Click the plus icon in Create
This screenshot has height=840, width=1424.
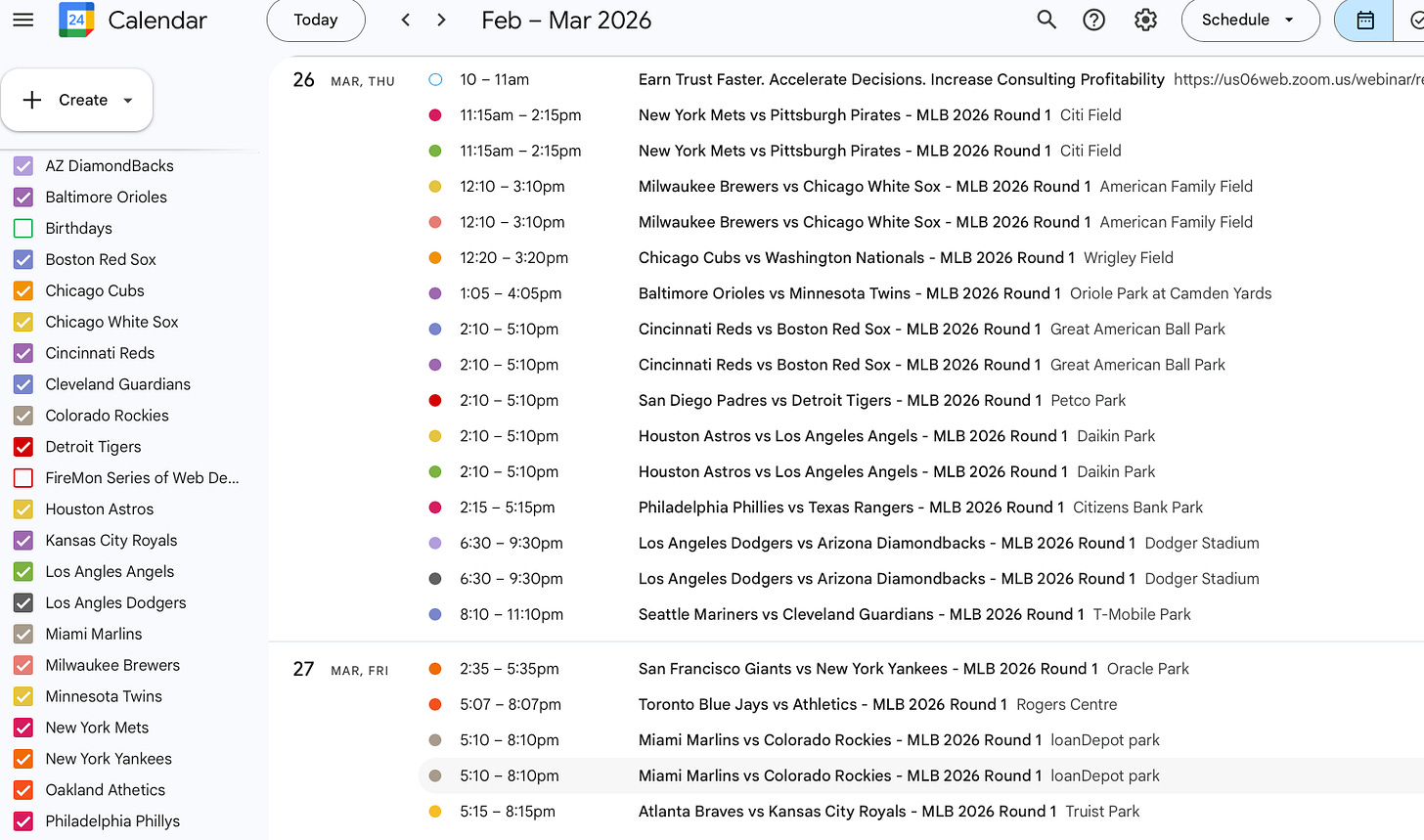(x=32, y=100)
